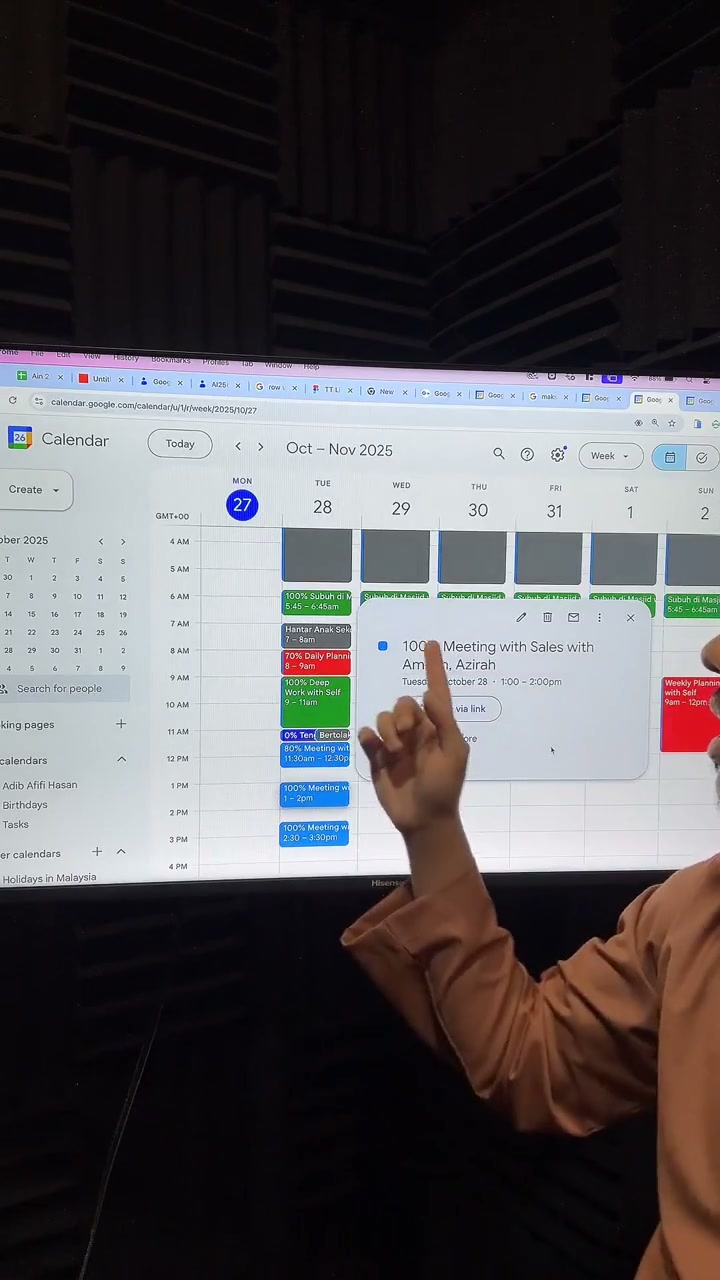The height and width of the screenshot is (1280, 720).
Task: Close the event details popup
Action: 630,617
